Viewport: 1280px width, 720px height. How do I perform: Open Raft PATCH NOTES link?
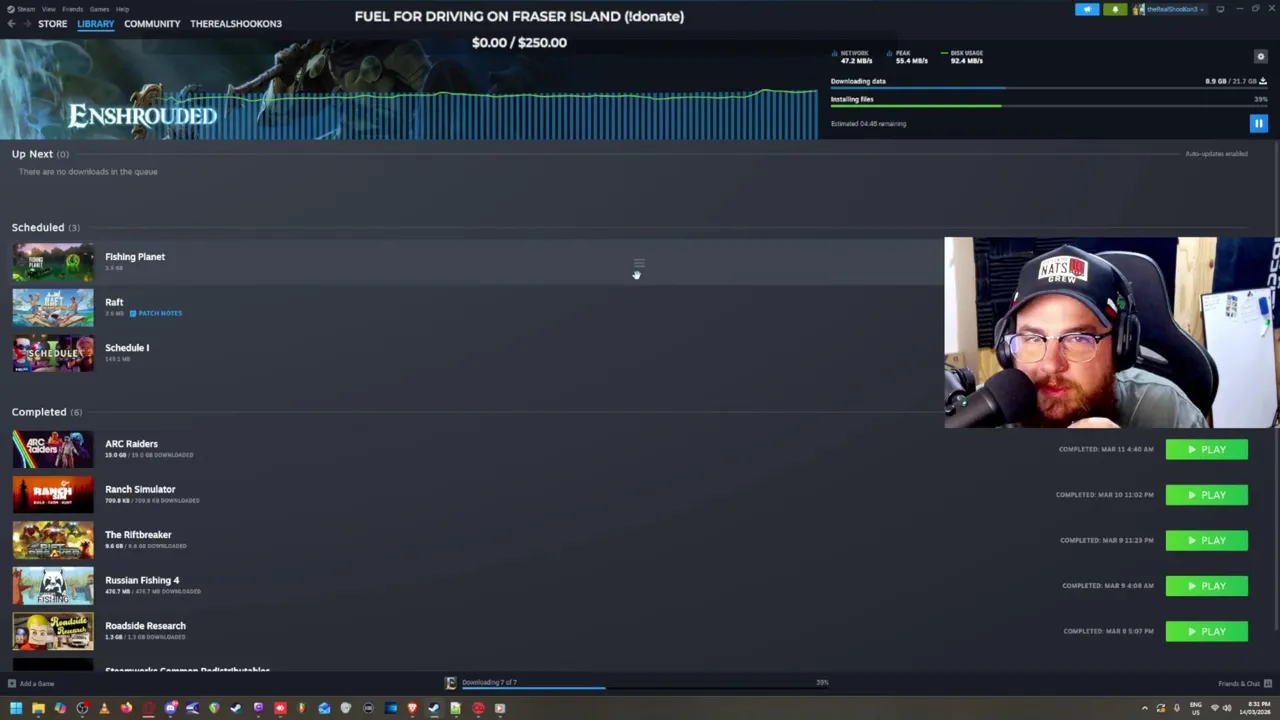(x=156, y=313)
